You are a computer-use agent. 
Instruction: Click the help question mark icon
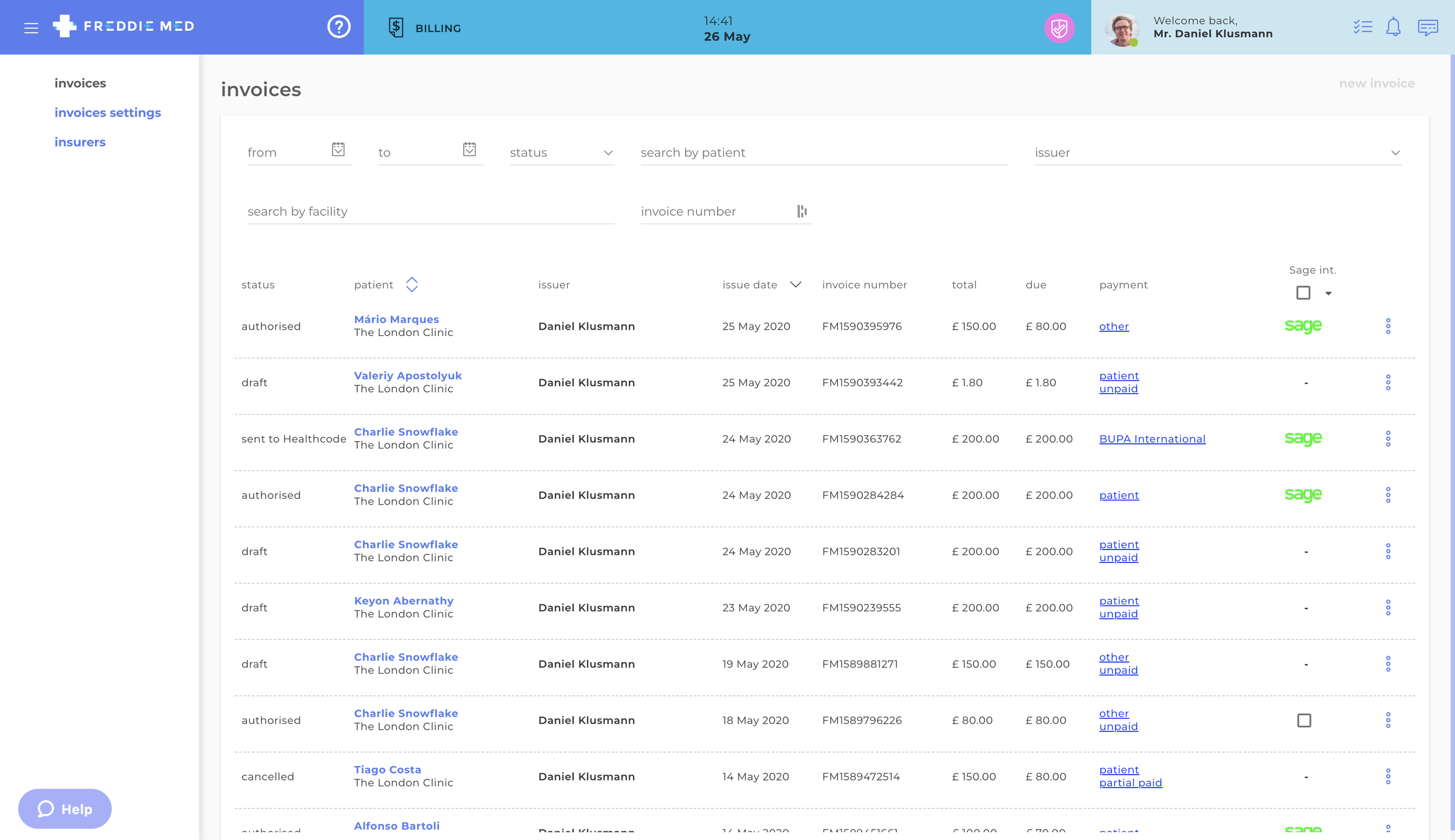(x=338, y=26)
